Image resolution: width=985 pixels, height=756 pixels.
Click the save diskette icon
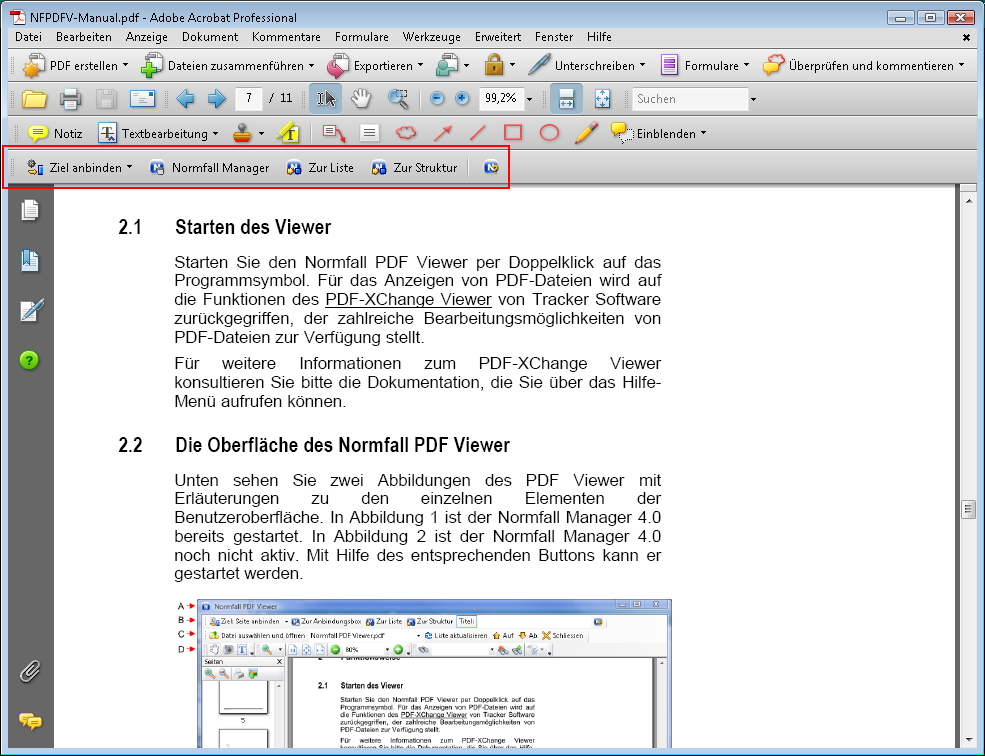(106, 99)
